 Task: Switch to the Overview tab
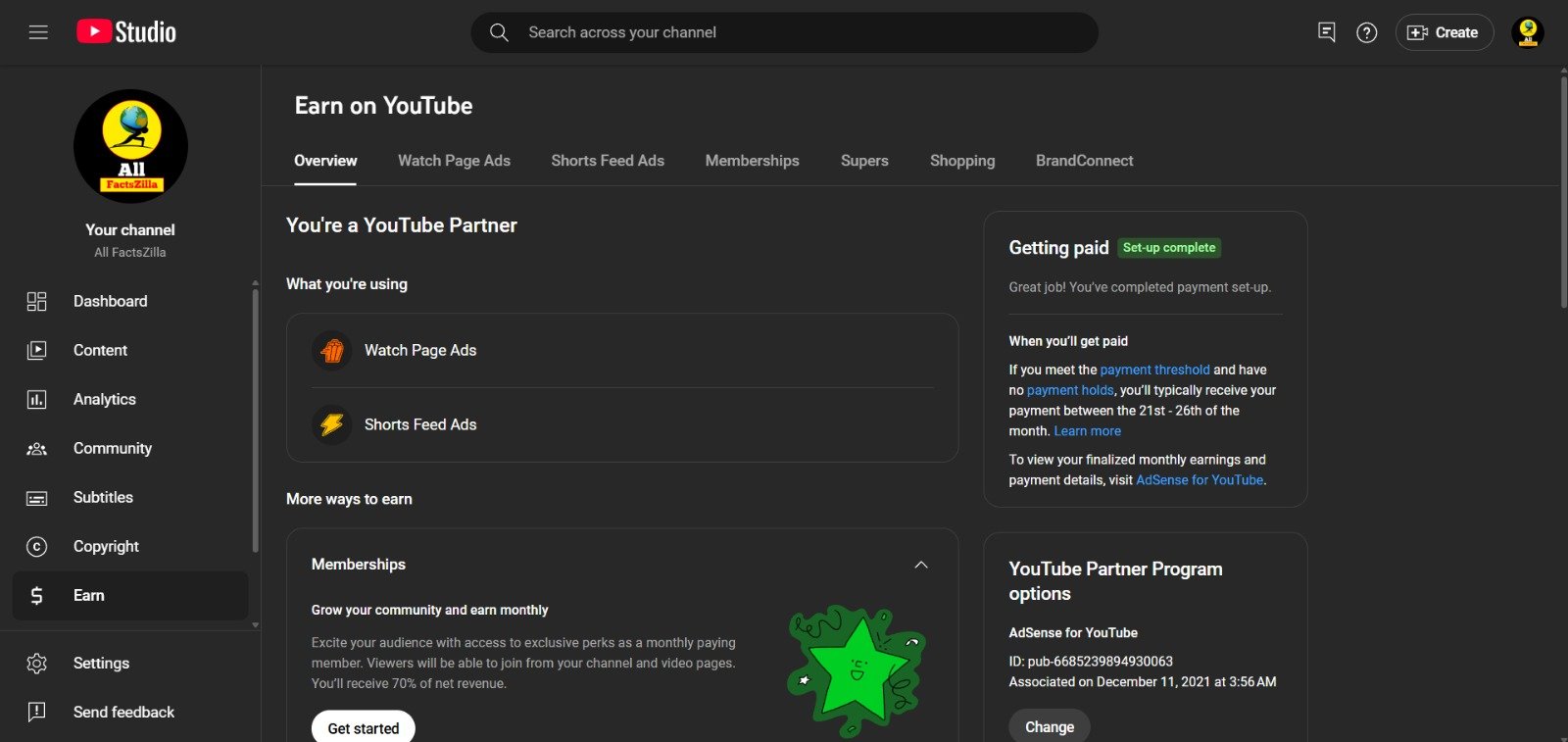pos(325,161)
